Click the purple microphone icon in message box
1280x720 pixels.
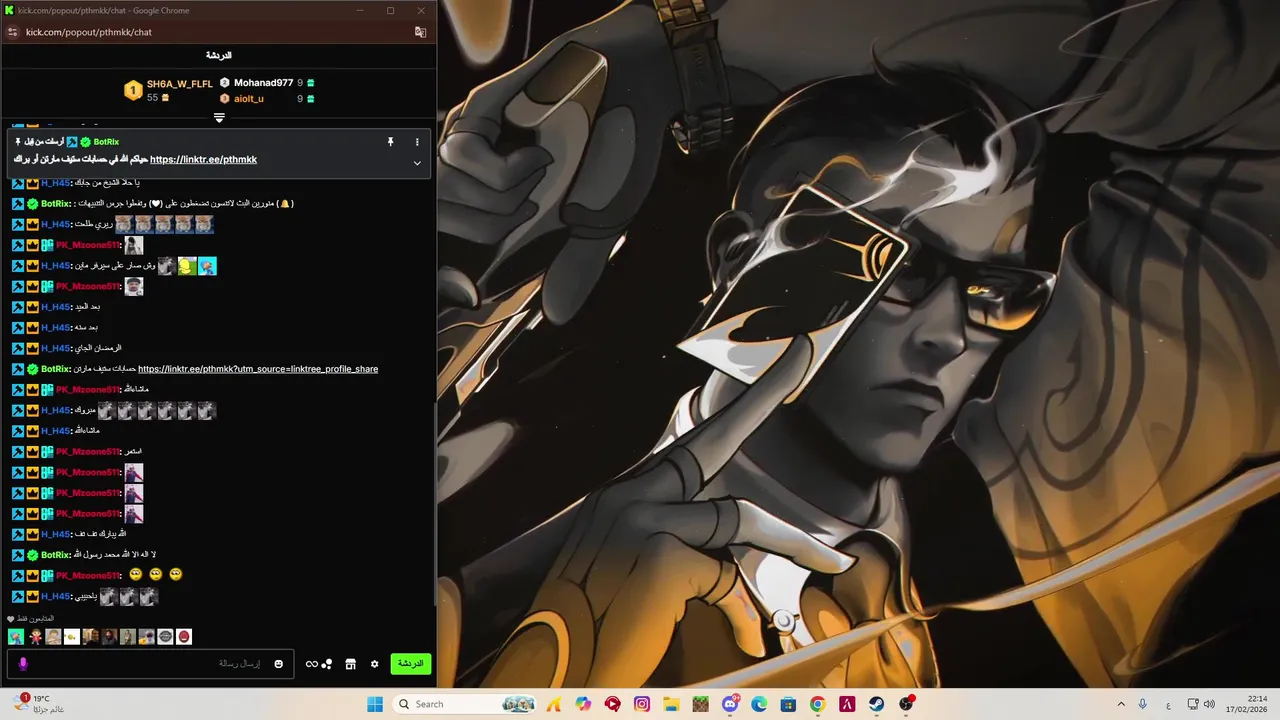23,663
